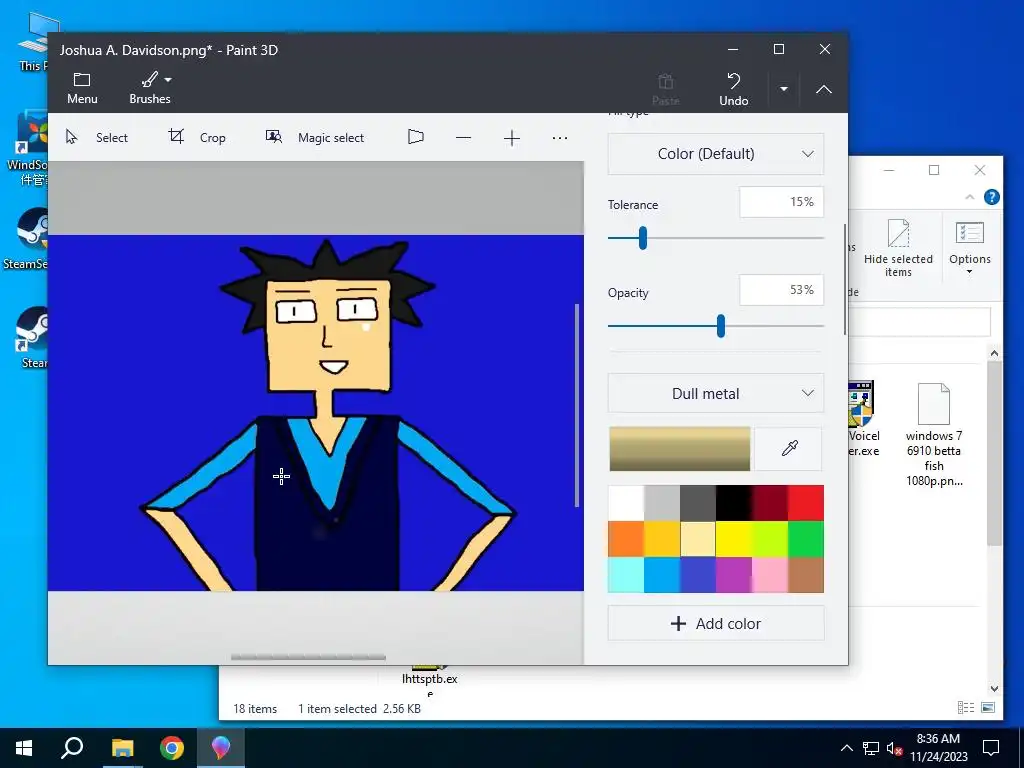
Task: Open taskbar search magnifier
Action: click(x=72, y=748)
